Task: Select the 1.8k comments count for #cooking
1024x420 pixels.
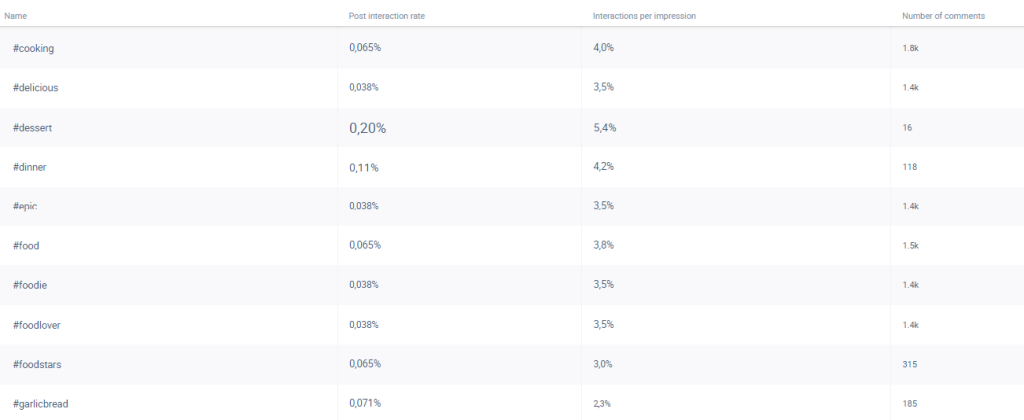Action: [910, 49]
